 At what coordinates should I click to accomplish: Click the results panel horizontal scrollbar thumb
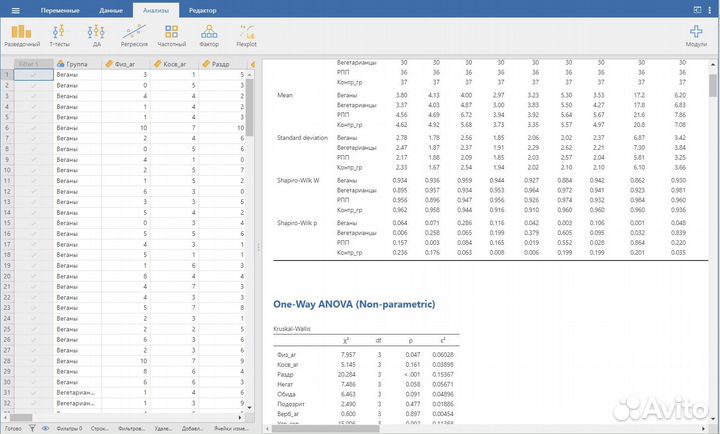click(x=326, y=429)
